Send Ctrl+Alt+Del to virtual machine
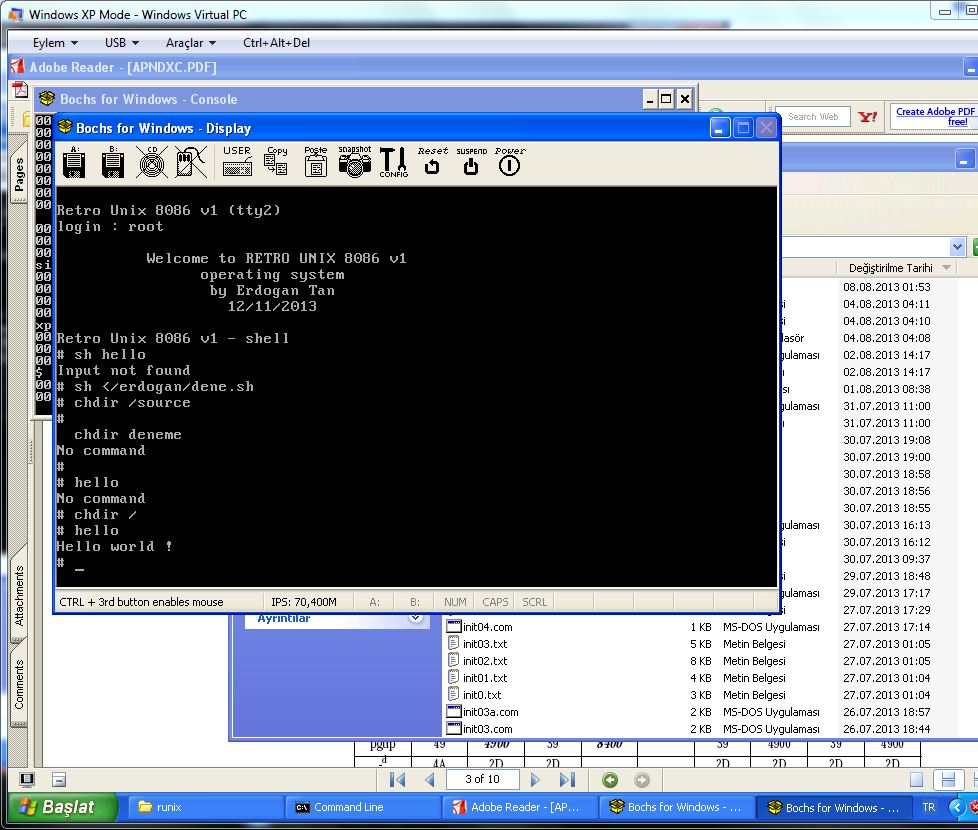Viewport: 978px width, 830px height. pos(276,43)
